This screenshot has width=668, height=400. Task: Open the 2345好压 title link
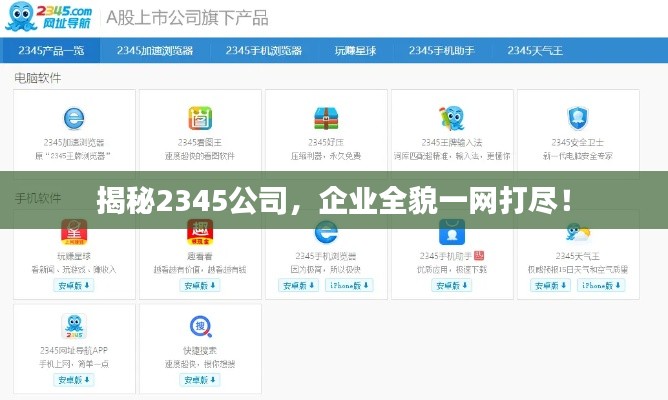point(326,142)
